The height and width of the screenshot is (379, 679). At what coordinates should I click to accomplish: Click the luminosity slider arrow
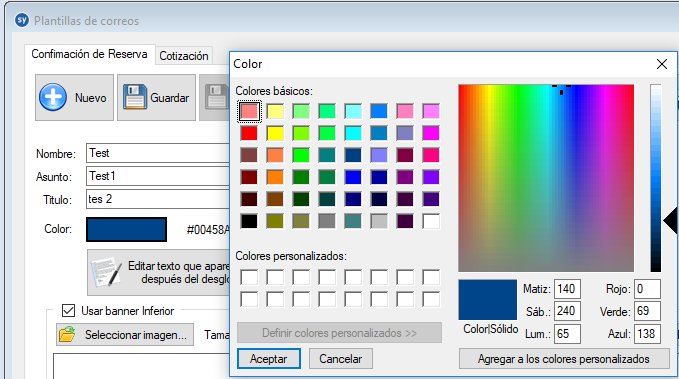click(x=670, y=220)
